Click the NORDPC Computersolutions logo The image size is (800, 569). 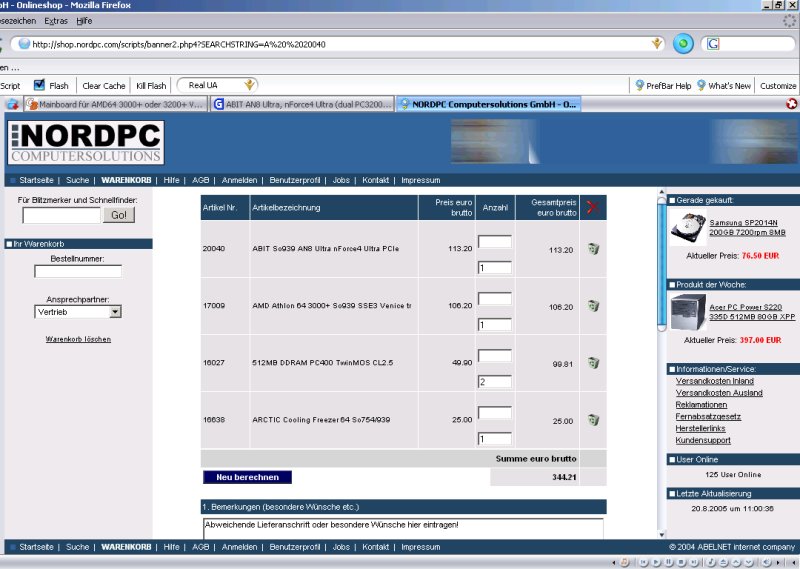click(86, 142)
